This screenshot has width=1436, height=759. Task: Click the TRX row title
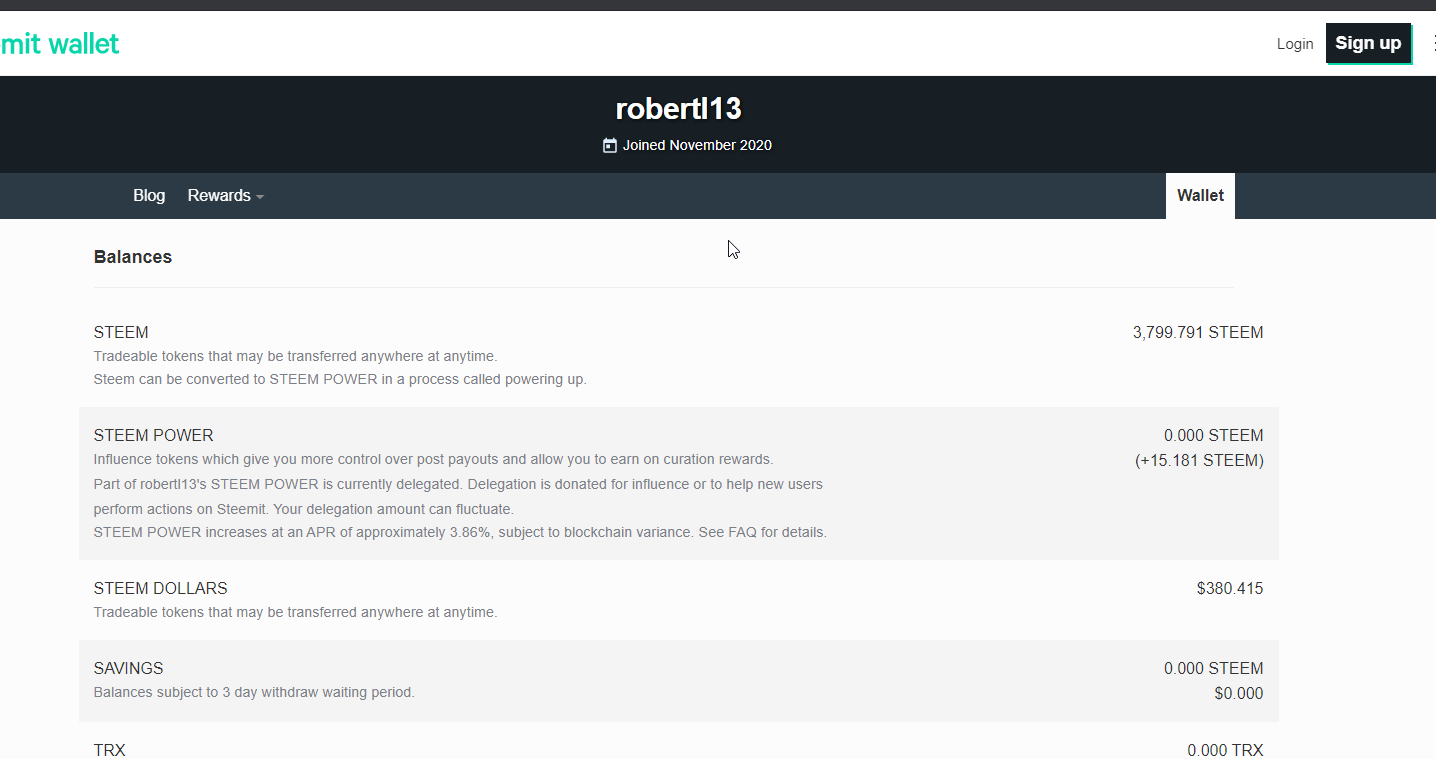point(110,750)
